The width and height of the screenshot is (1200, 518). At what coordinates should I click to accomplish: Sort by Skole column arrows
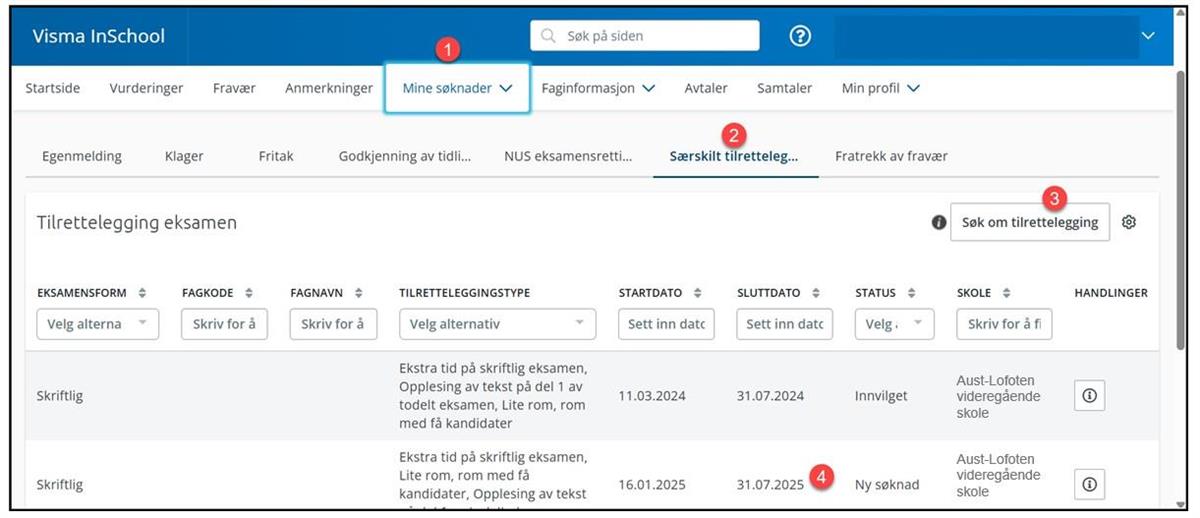point(1007,293)
